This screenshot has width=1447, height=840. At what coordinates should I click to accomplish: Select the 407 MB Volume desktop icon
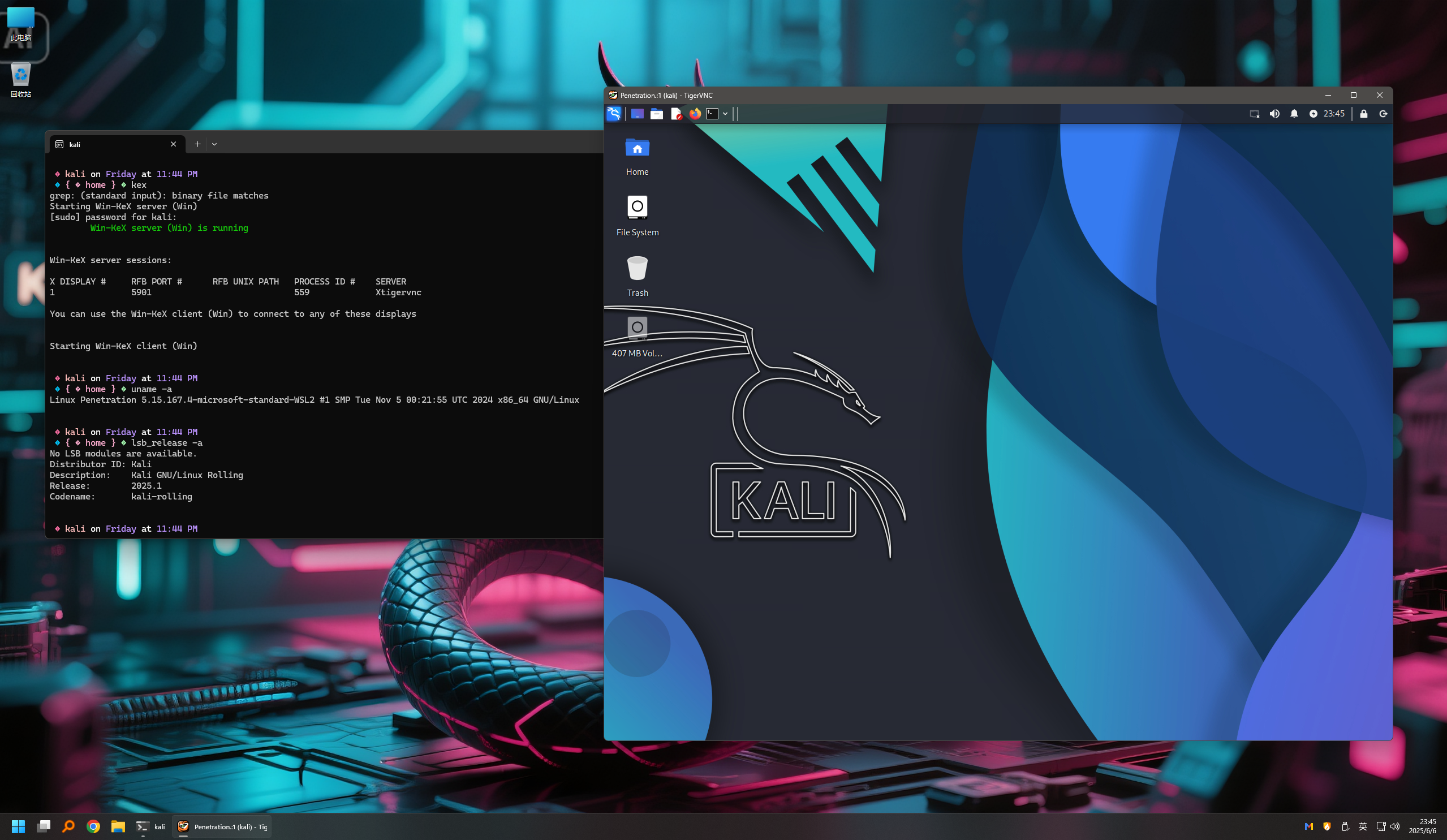coord(638,337)
